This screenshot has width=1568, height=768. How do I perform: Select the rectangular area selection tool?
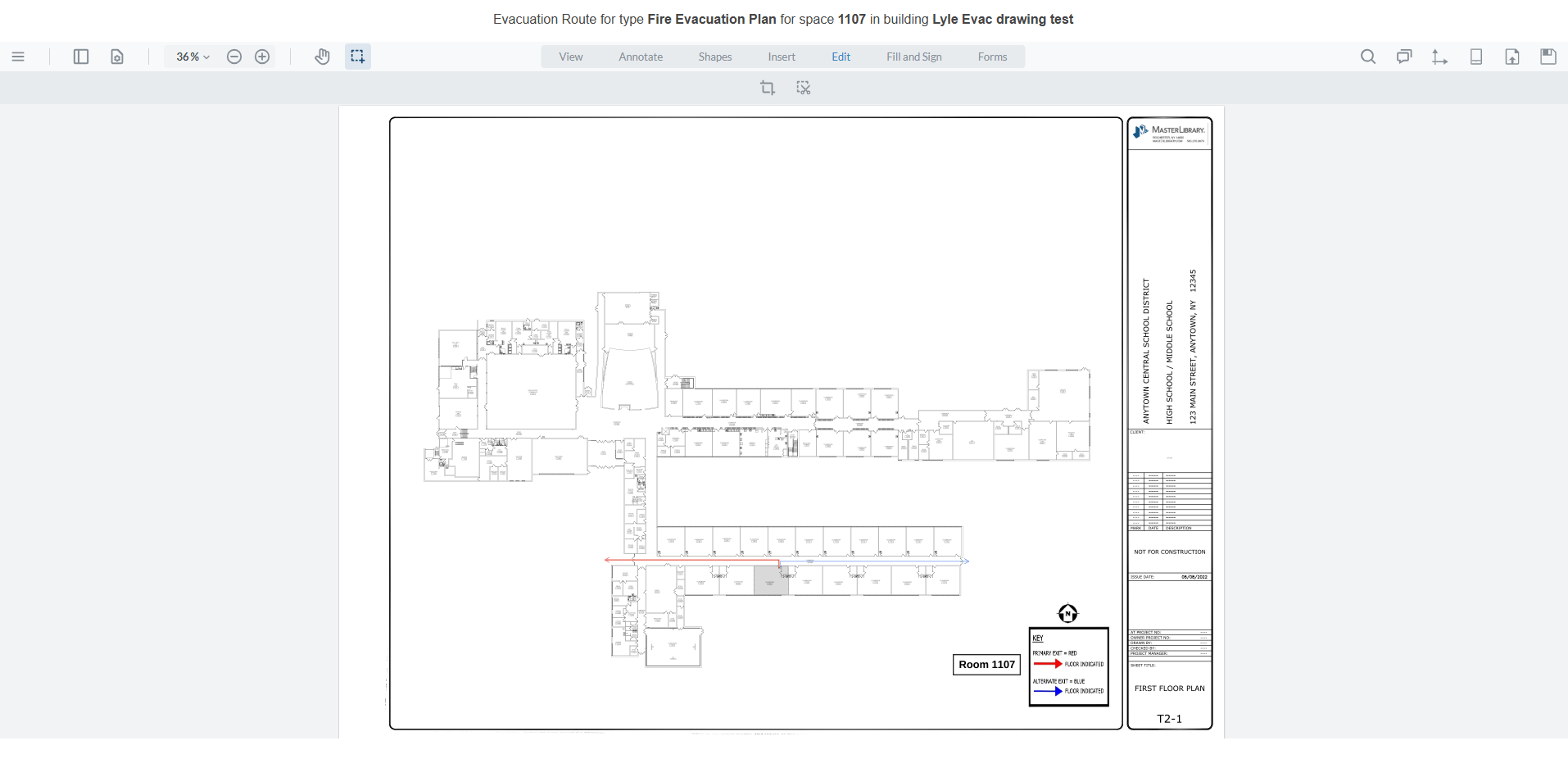tap(357, 57)
